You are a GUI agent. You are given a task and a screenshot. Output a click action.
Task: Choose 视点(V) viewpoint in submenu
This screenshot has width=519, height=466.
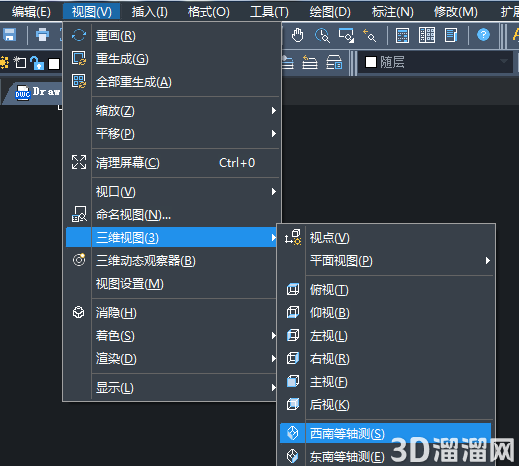[x=386, y=238]
